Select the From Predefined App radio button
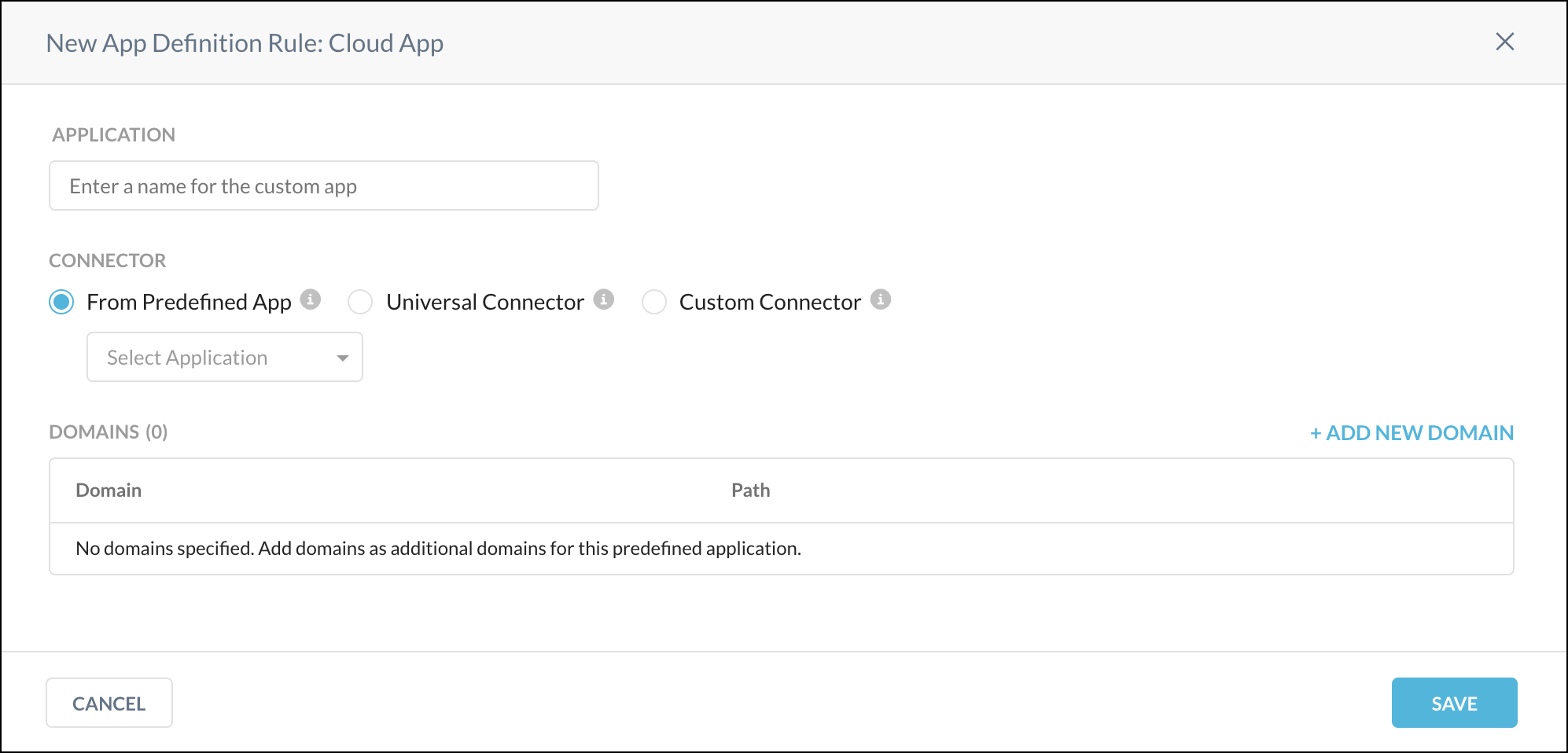Screen dimensions: 1568x753 pyautogui.click(x=61, y=302)
